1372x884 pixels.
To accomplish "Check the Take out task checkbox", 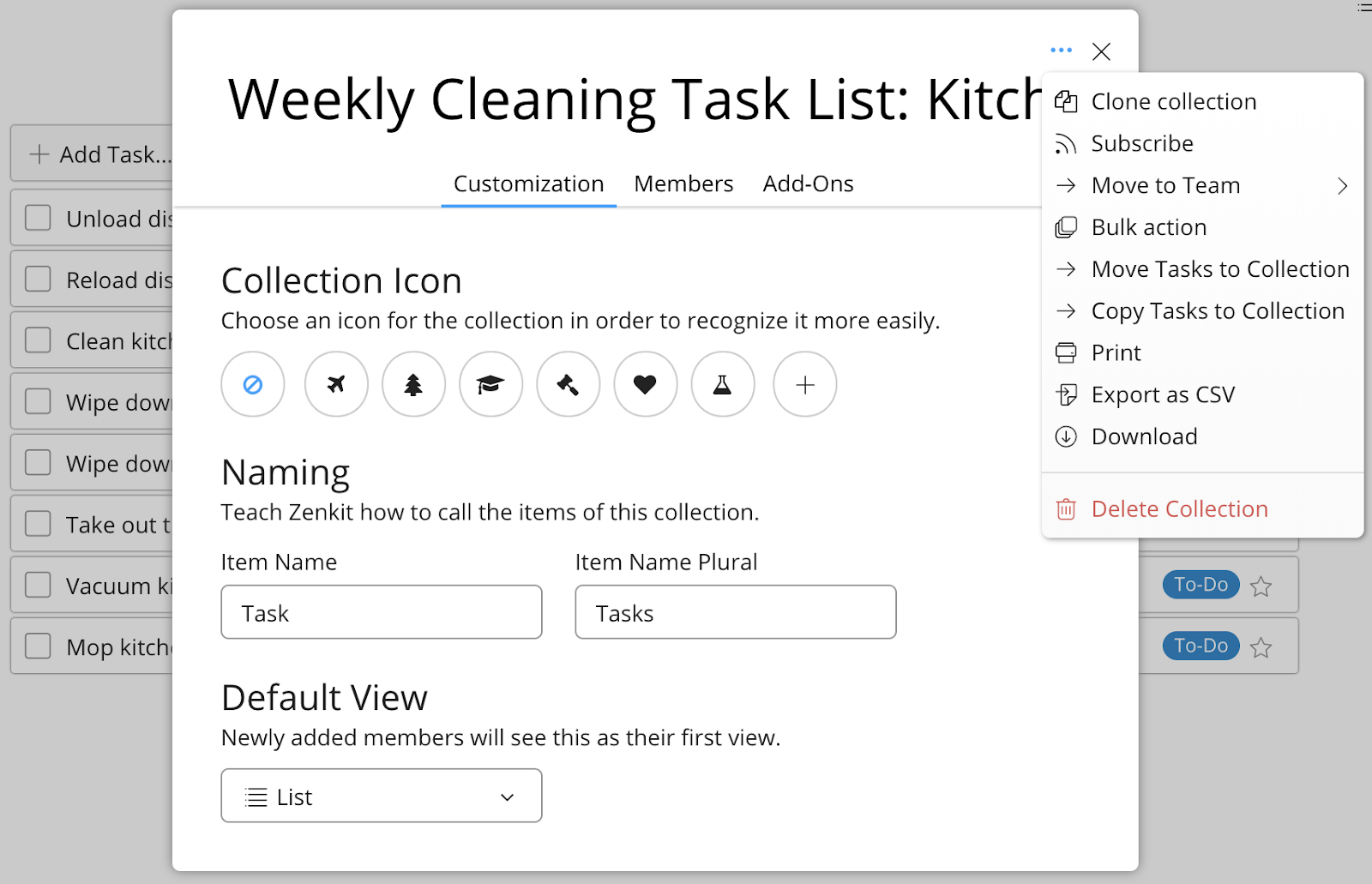I will pyautogui.click(x=38, y=524).
